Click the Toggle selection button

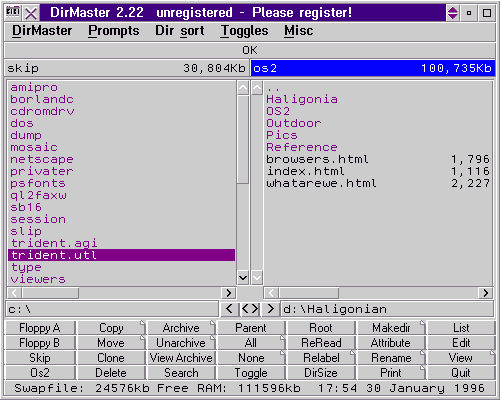point(251,373)
